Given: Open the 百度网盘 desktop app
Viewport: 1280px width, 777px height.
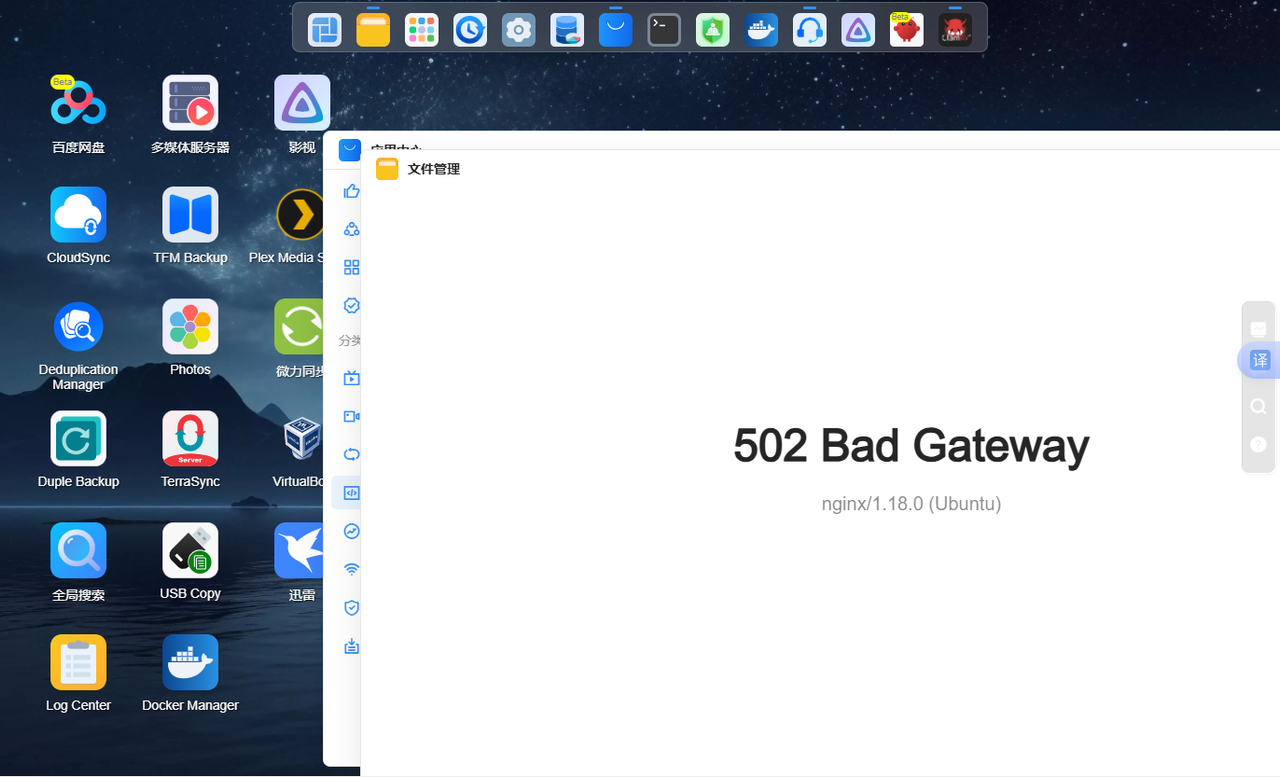Looking at the screenshot, I should (x=78, y=102).
